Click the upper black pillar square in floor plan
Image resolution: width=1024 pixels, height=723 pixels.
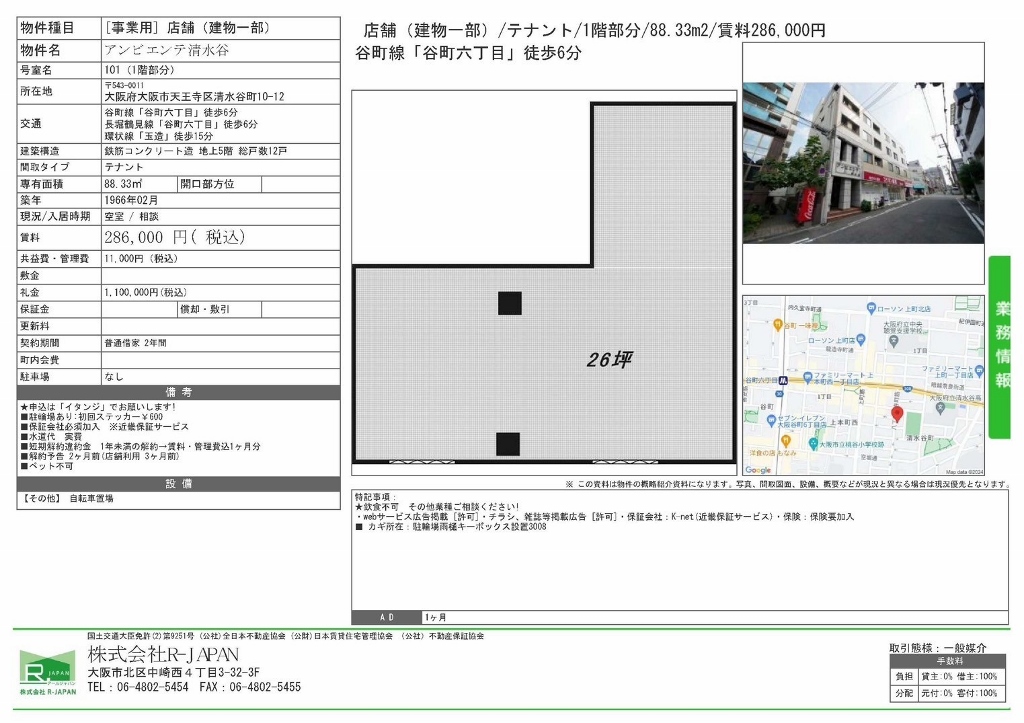(510, 303)
